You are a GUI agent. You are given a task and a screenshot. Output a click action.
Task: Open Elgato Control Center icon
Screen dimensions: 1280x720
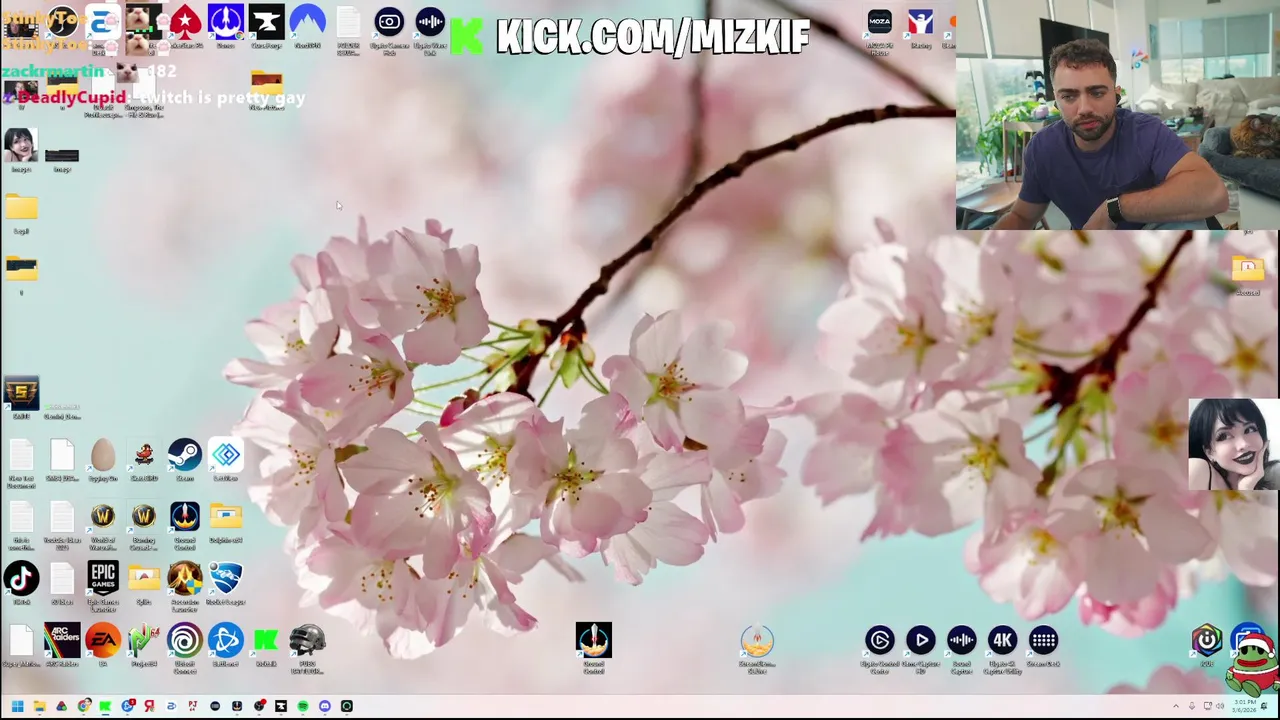point(880,640)
